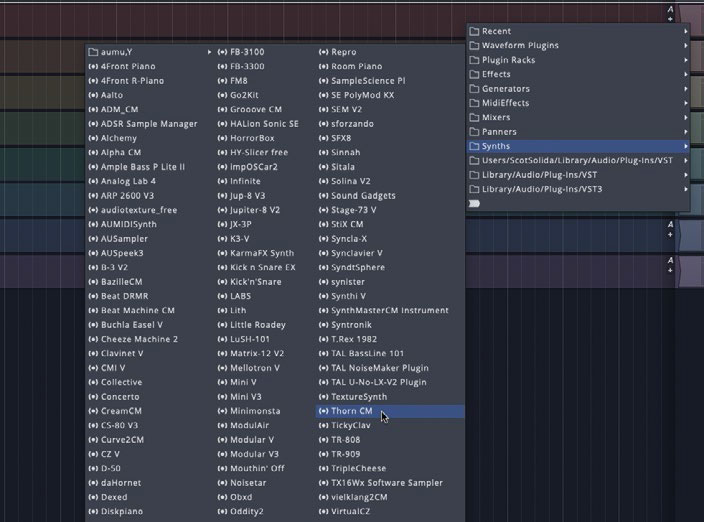Choose ADSR Sample Manager plugin

(149, 124)
